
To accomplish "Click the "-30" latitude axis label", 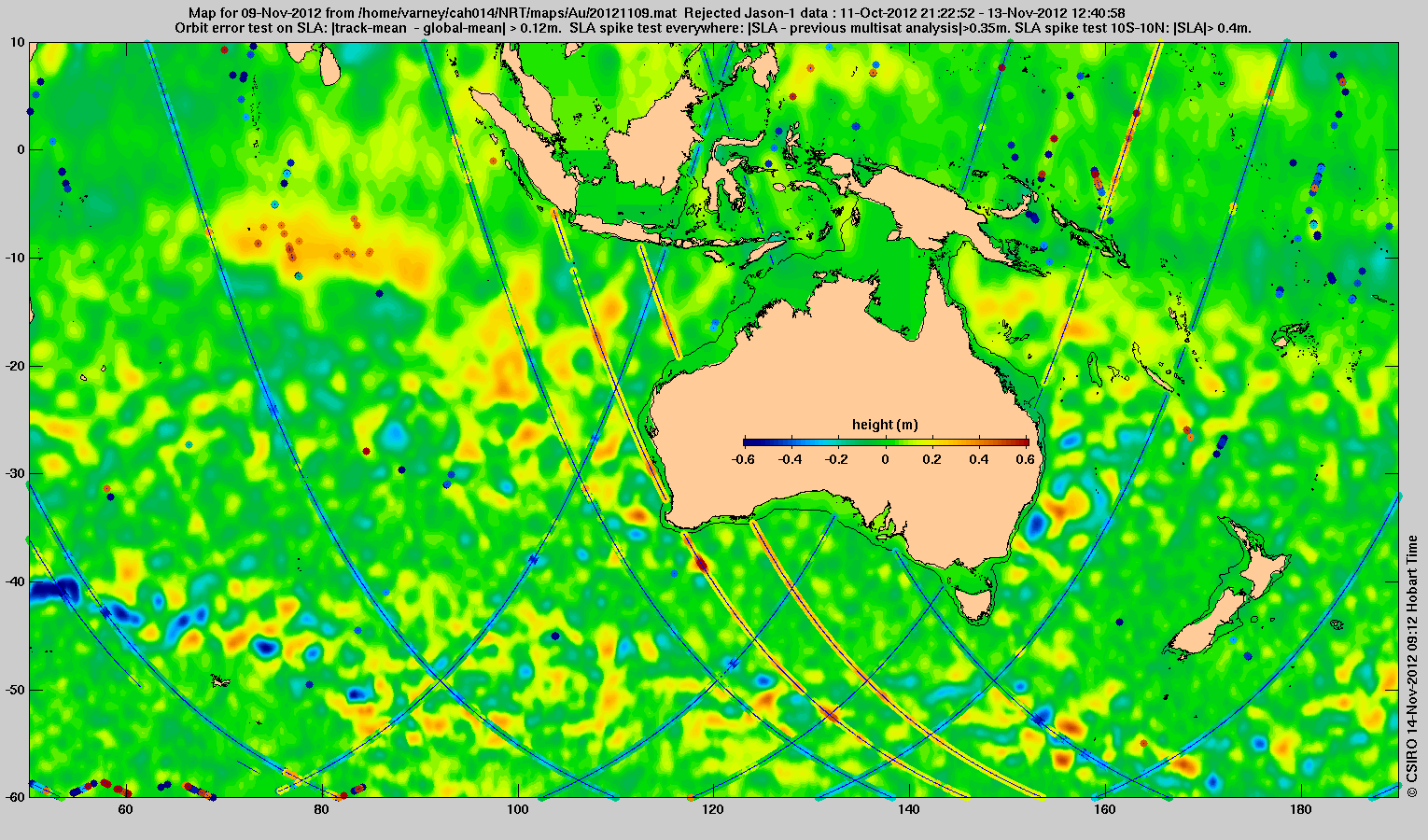I will coord(14,473).
